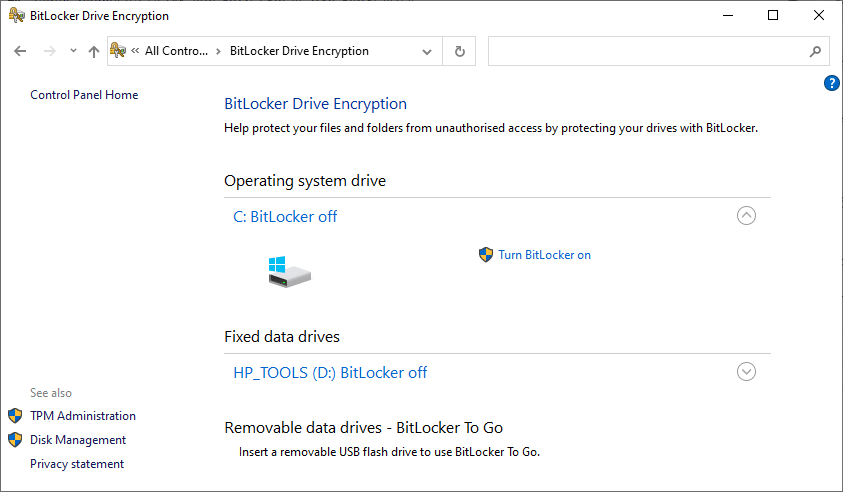Select the All Control Panel Items breadcrumb
The height and width of the screenshot is (492, 843).
click(x=176, y=51)
